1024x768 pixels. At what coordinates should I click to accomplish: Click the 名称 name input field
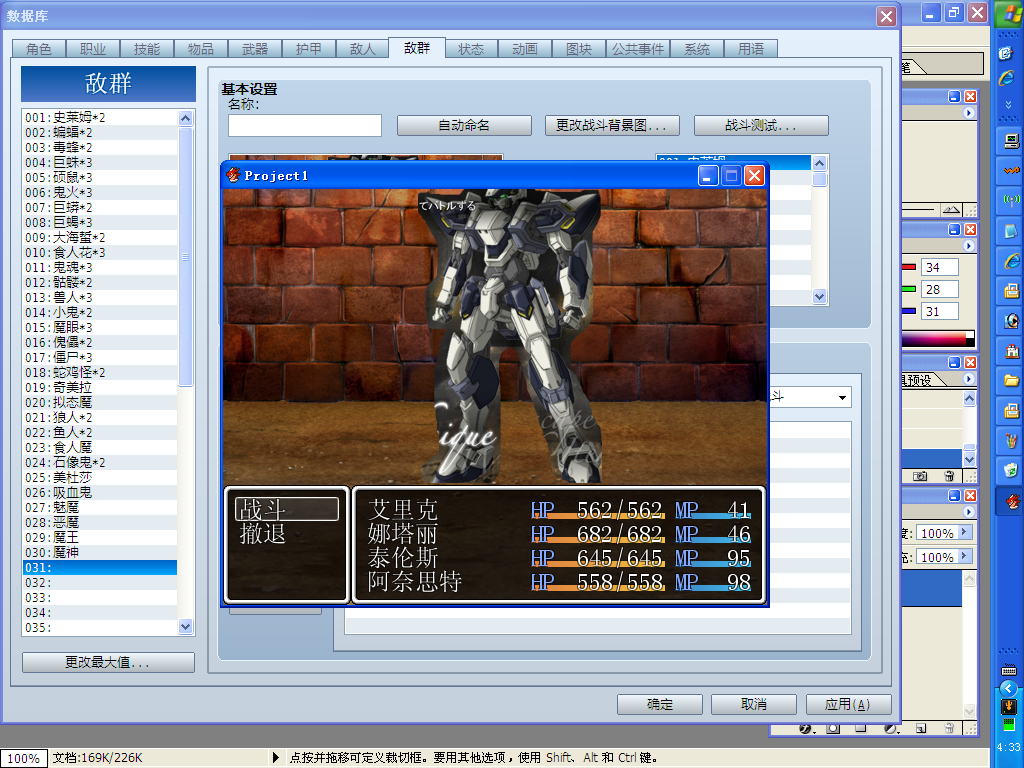[305, 125]
